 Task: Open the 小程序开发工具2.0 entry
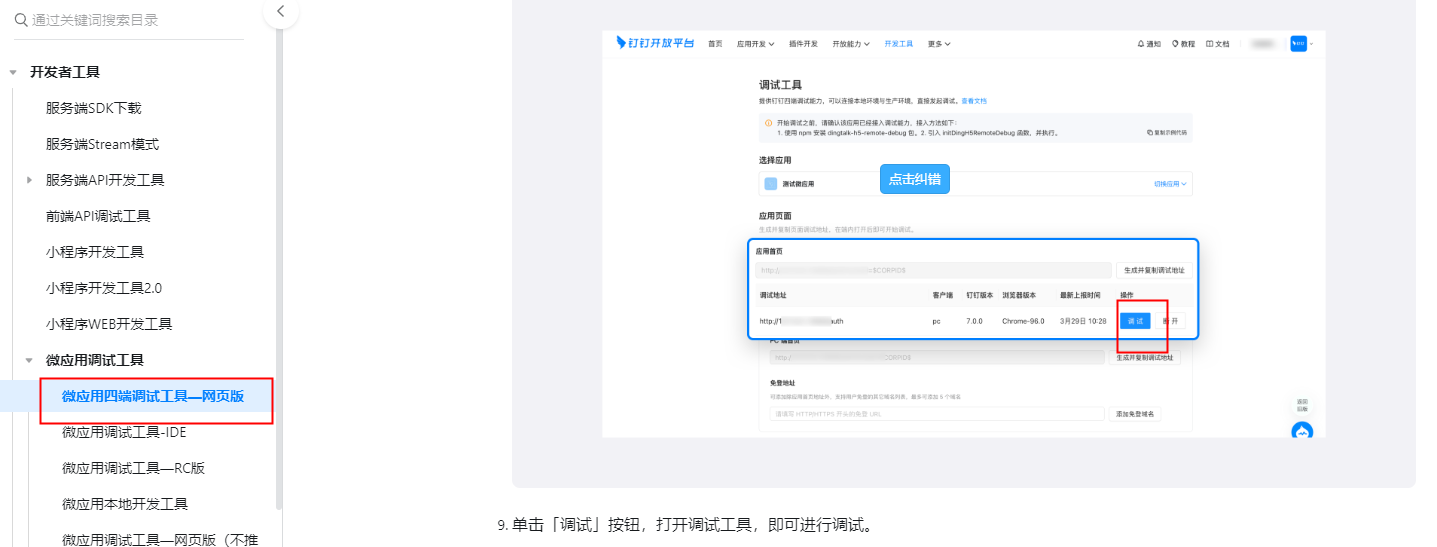[104, 288]
